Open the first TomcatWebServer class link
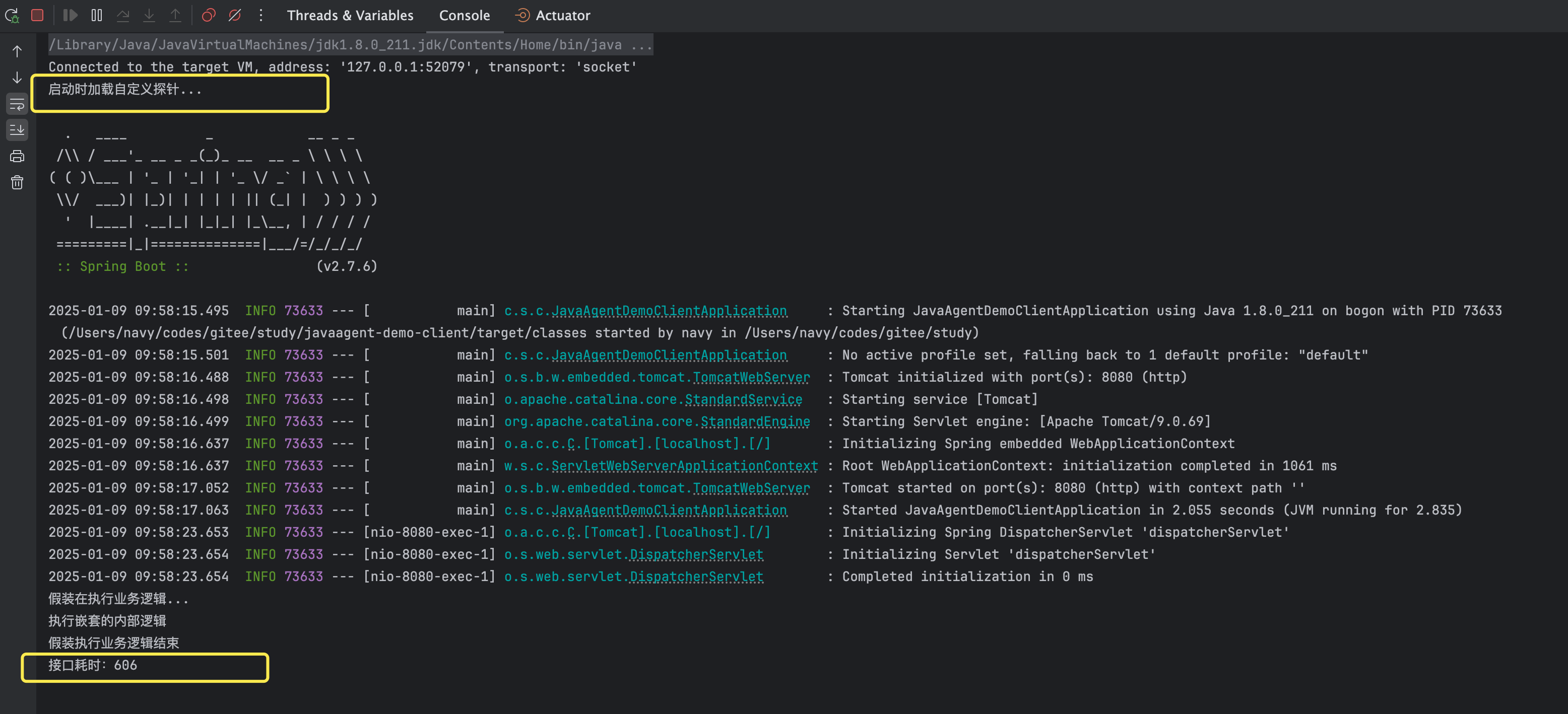 [x=751, y=377]
